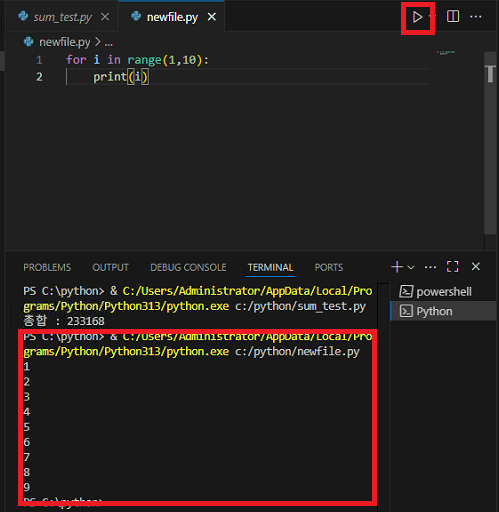Select the newfile.py tab
499x512 pixels.
coord(172,17)
